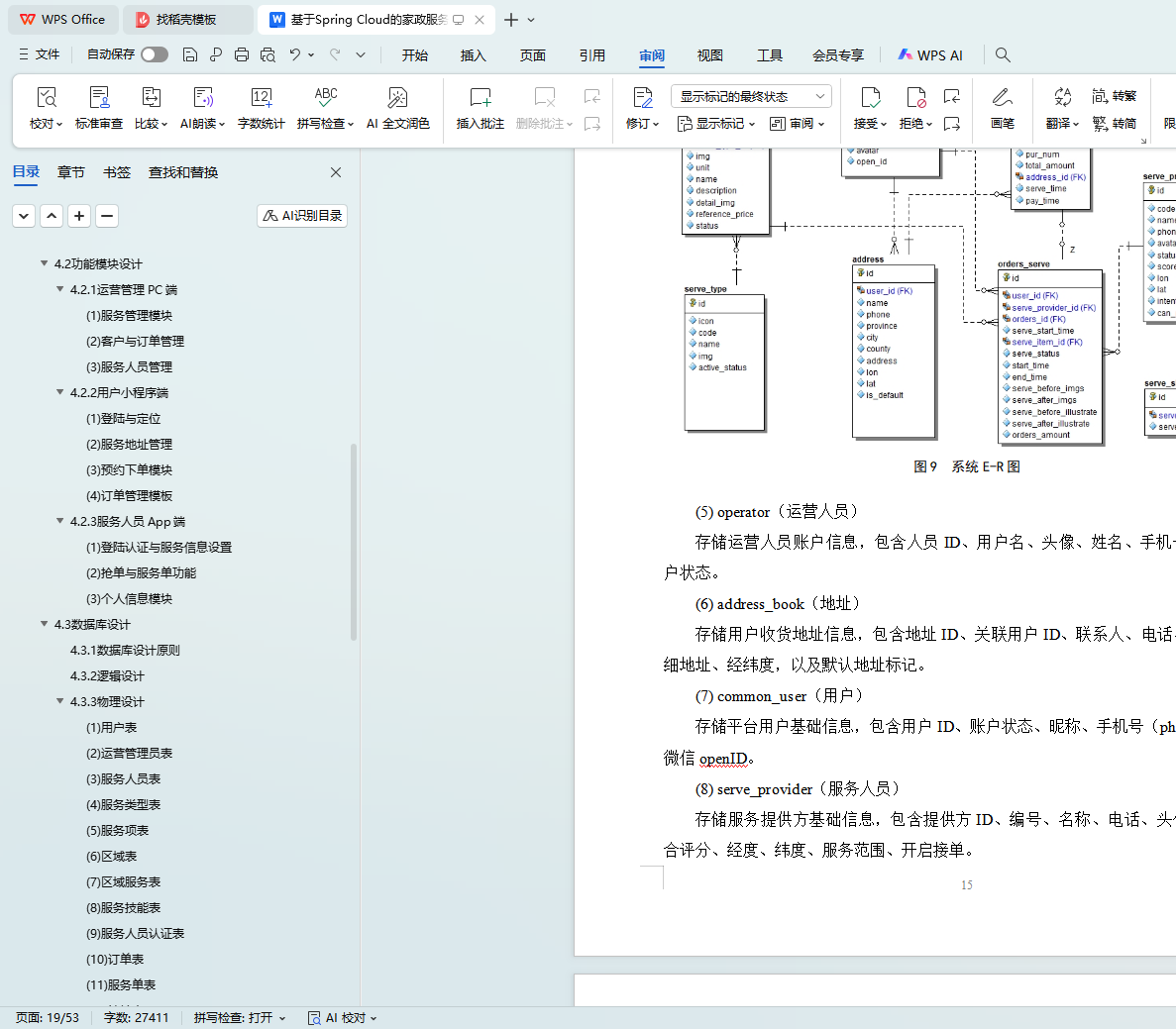Click the export to PDF icon
Screen dimensions: 1176x1029
216,54
